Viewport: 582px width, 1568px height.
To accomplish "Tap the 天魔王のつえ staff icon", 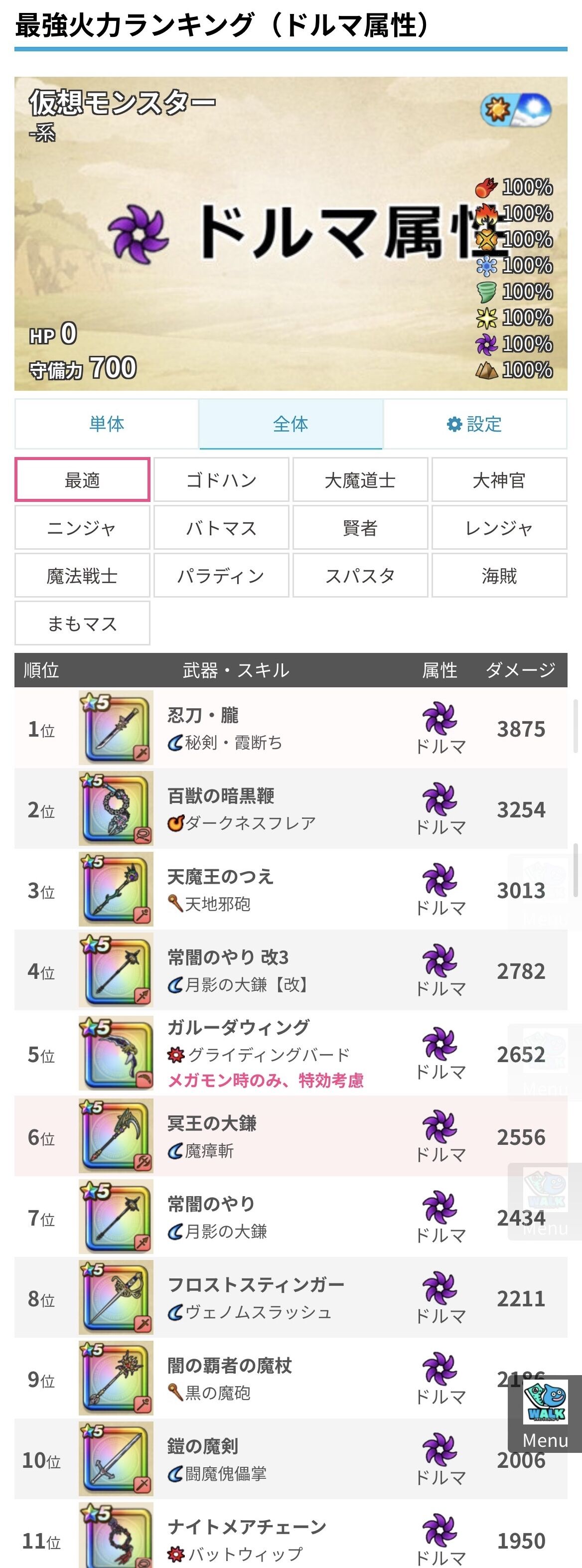I will 116,890.
